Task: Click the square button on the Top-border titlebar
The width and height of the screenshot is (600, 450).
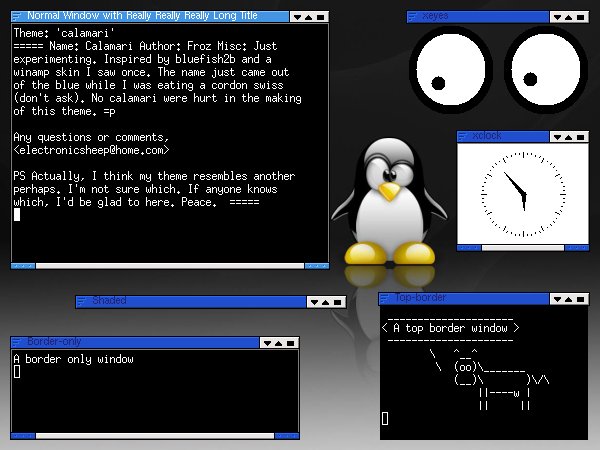Action: click(580, 299)
